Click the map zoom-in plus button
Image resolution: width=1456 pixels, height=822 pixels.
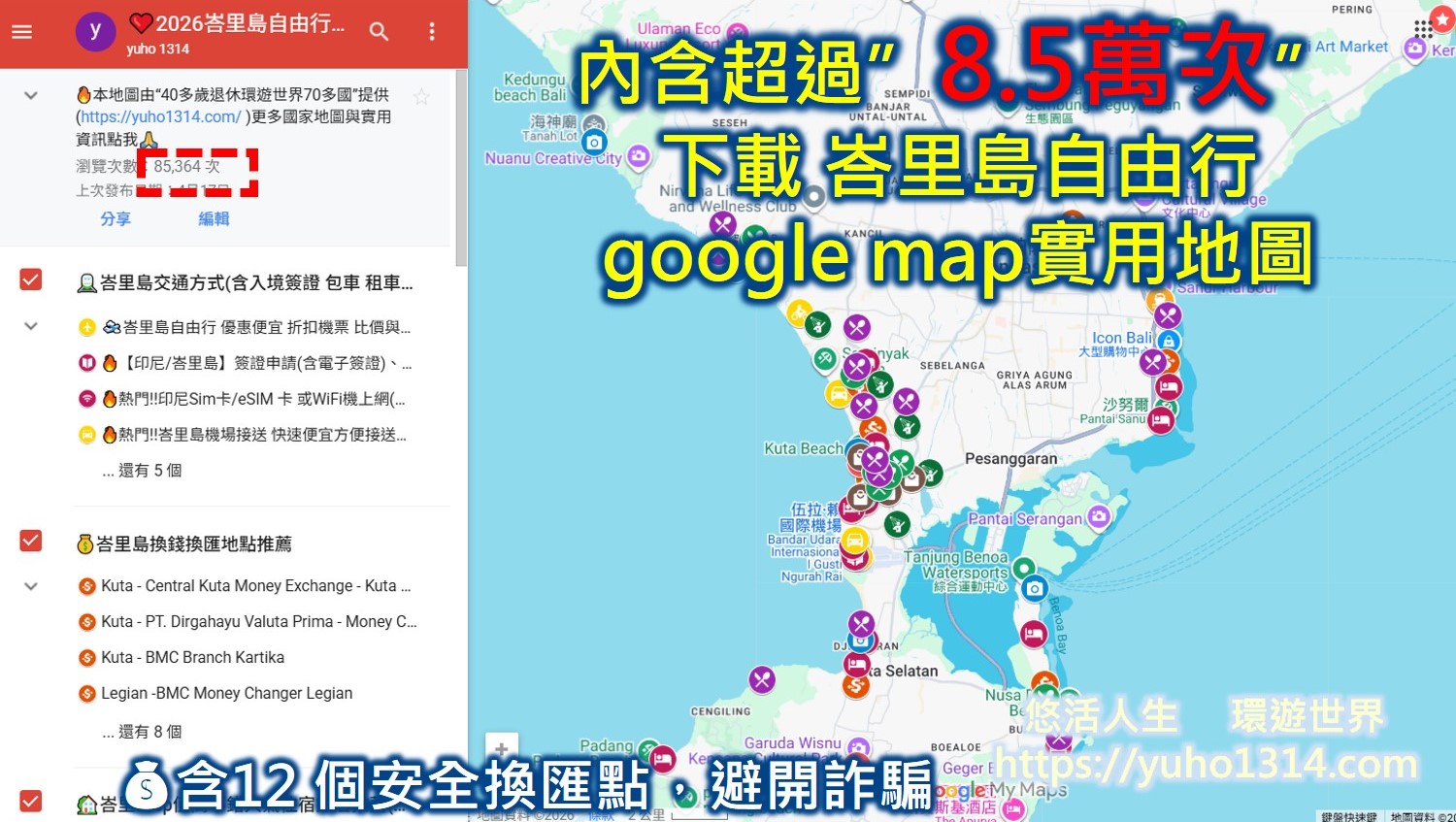[502, 749]
